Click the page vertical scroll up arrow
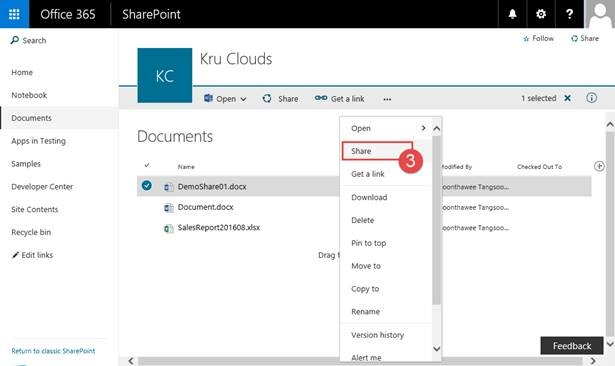Viewport: 615px width, 366px height. [610, 124]
